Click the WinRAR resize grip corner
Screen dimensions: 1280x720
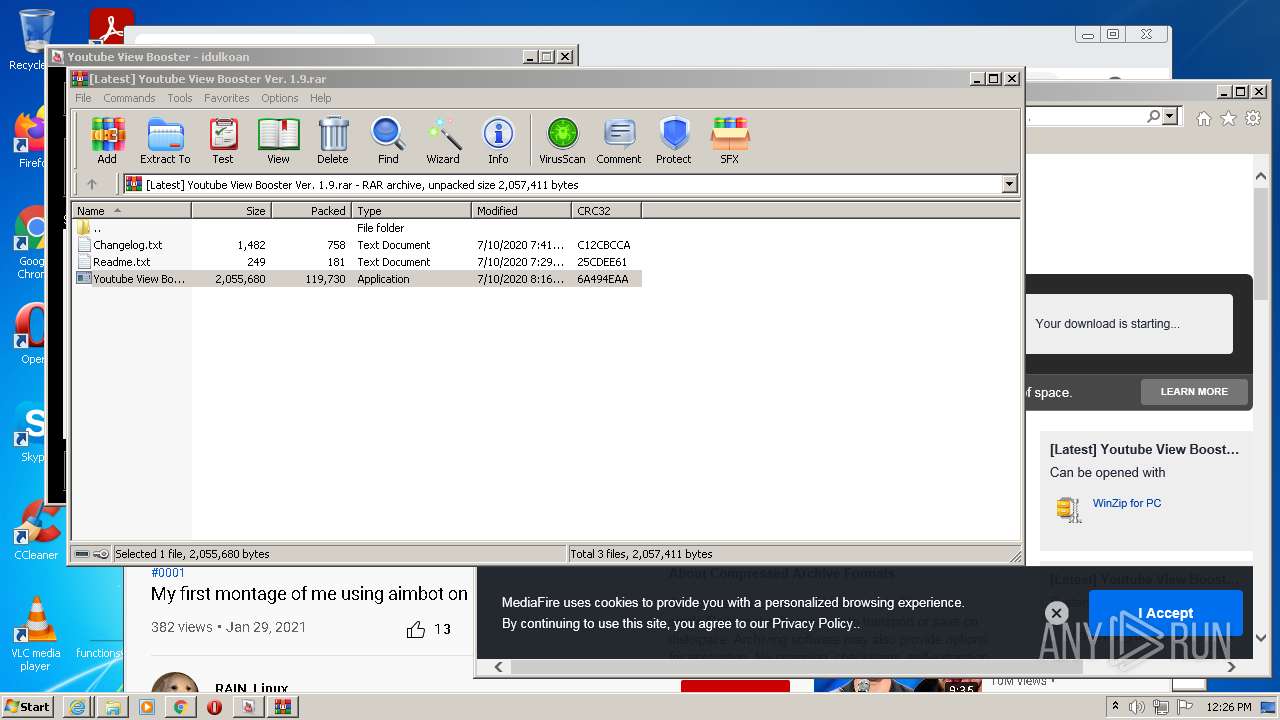click(1015, 556)
